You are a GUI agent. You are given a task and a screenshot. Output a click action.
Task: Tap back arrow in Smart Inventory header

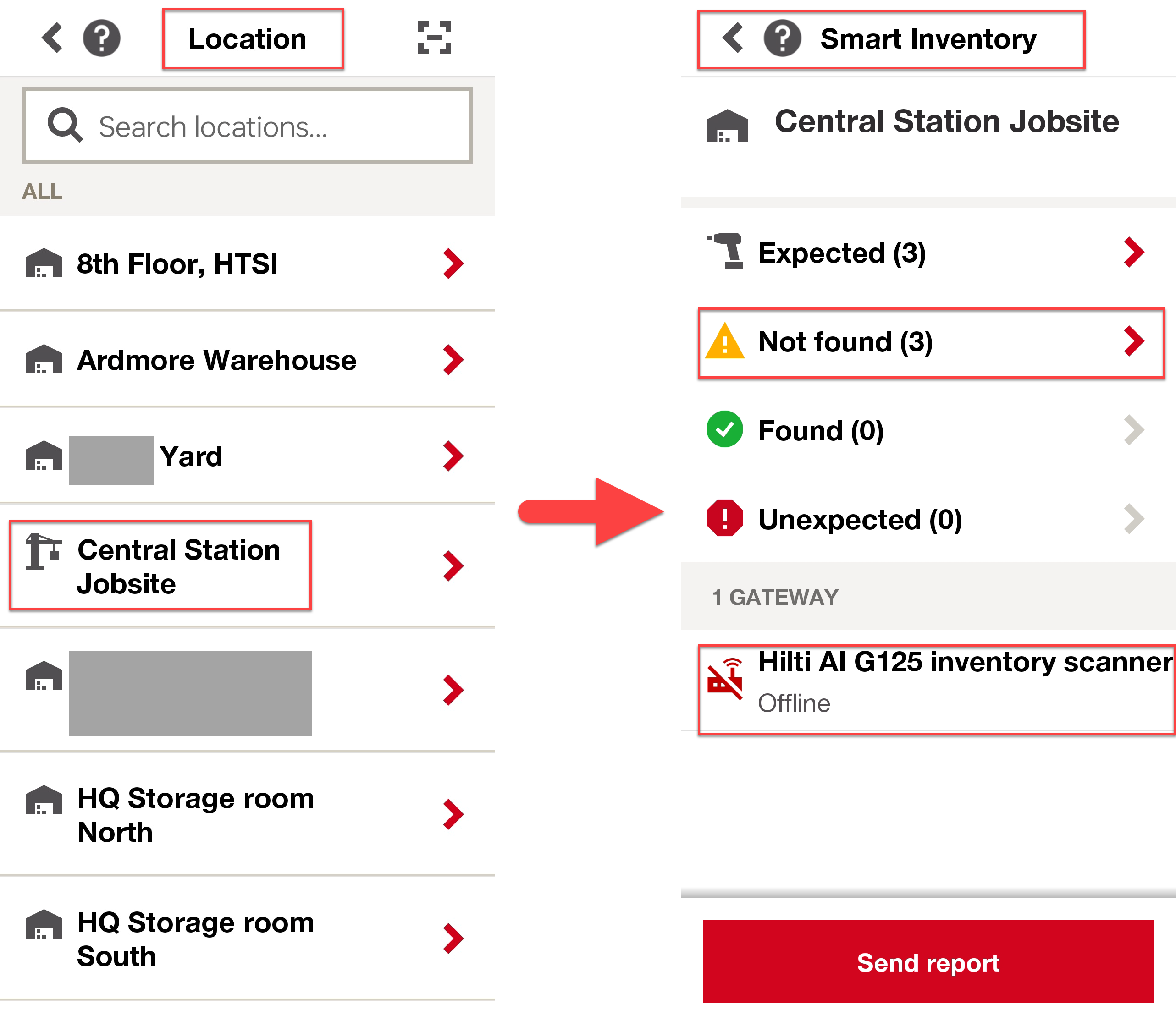pos(733,38)
